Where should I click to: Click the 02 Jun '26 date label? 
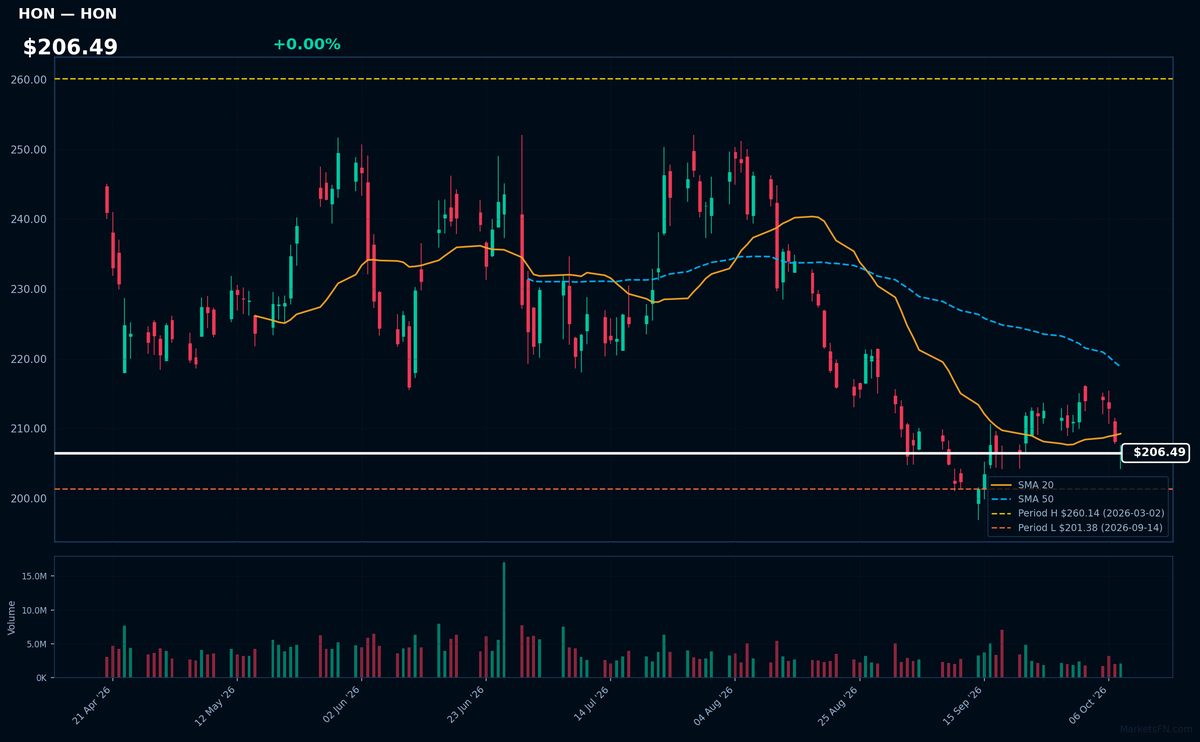340,705
